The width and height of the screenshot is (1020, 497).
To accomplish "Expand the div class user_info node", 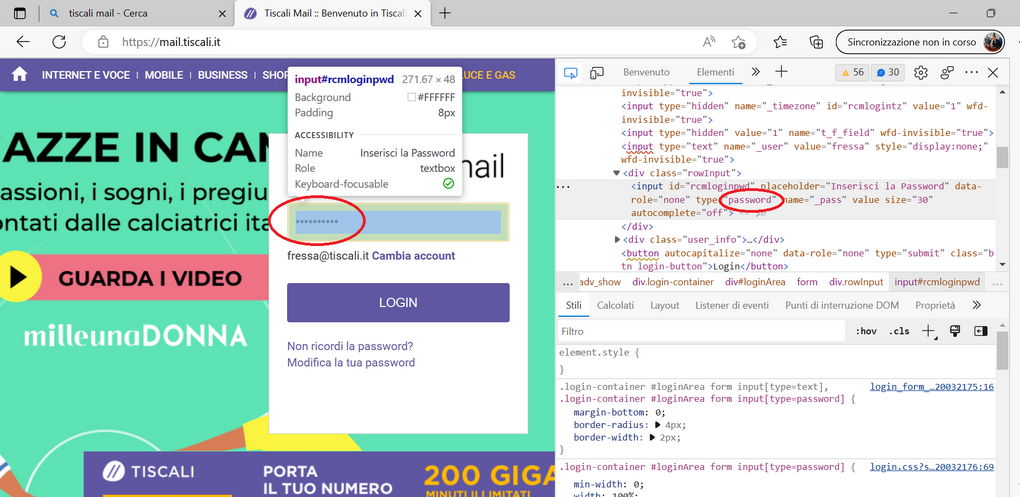I will point(617,239).
